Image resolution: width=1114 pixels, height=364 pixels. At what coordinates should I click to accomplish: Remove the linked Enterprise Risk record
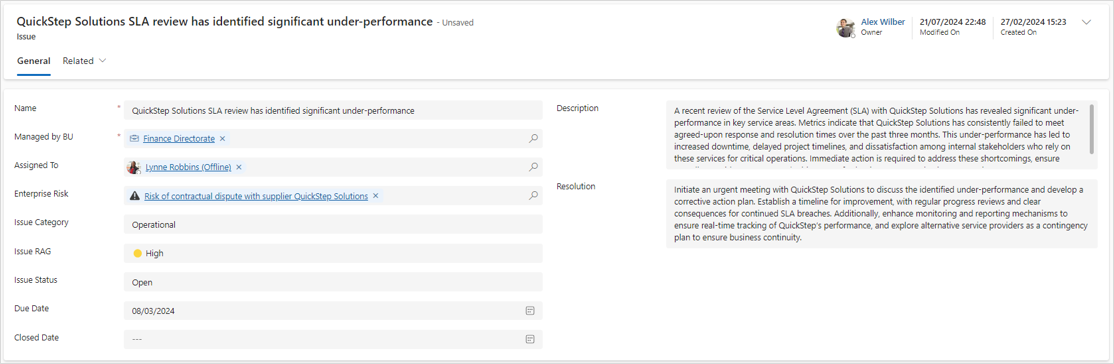[375, 196]
